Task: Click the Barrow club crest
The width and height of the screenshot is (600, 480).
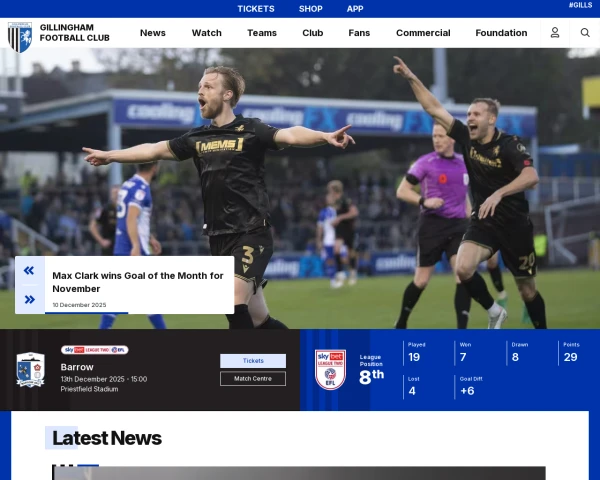Action: click(x=30, y=369)
